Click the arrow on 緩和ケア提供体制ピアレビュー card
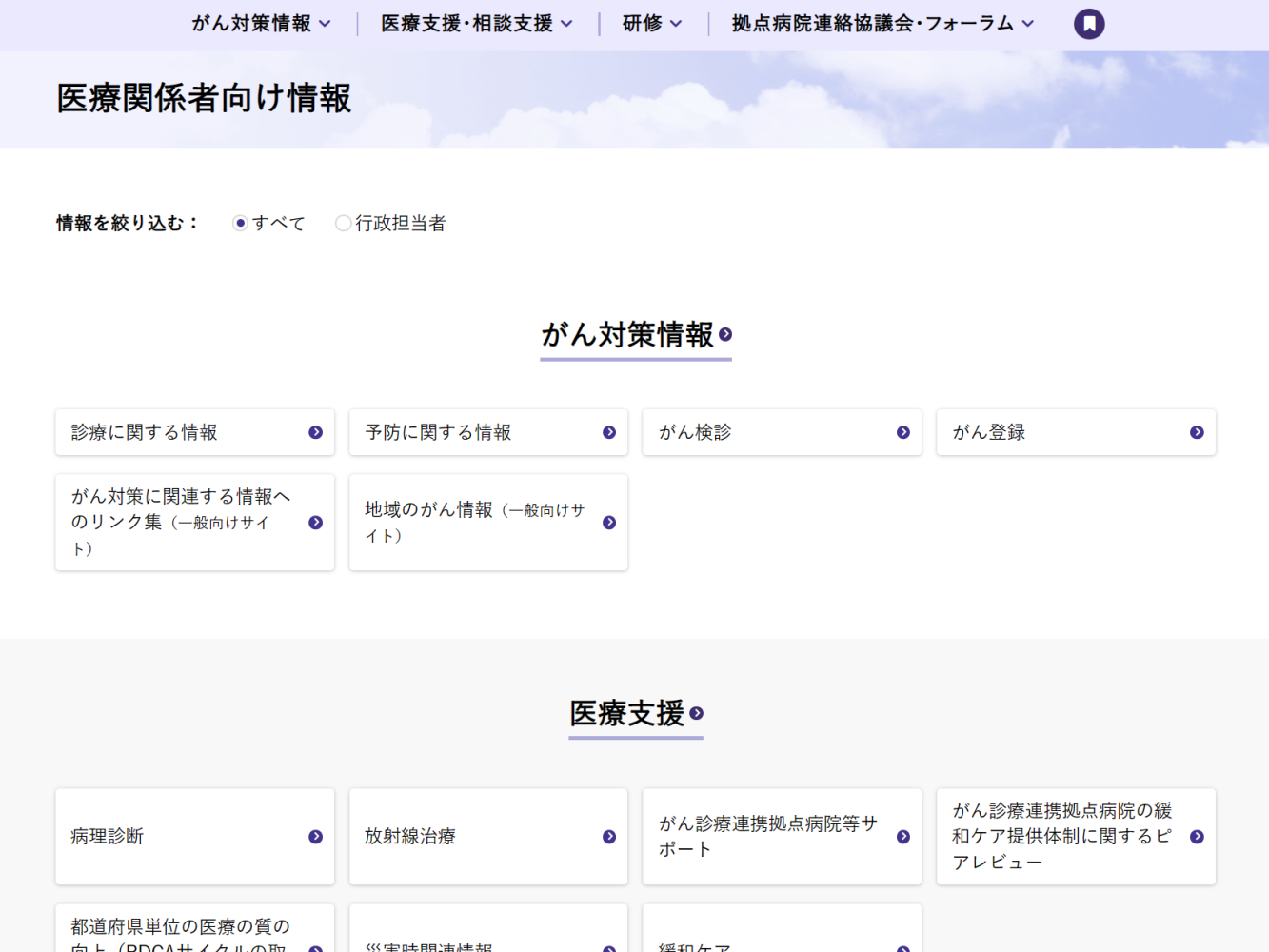Screen dimensions: 1269x952 [1196, 837]
